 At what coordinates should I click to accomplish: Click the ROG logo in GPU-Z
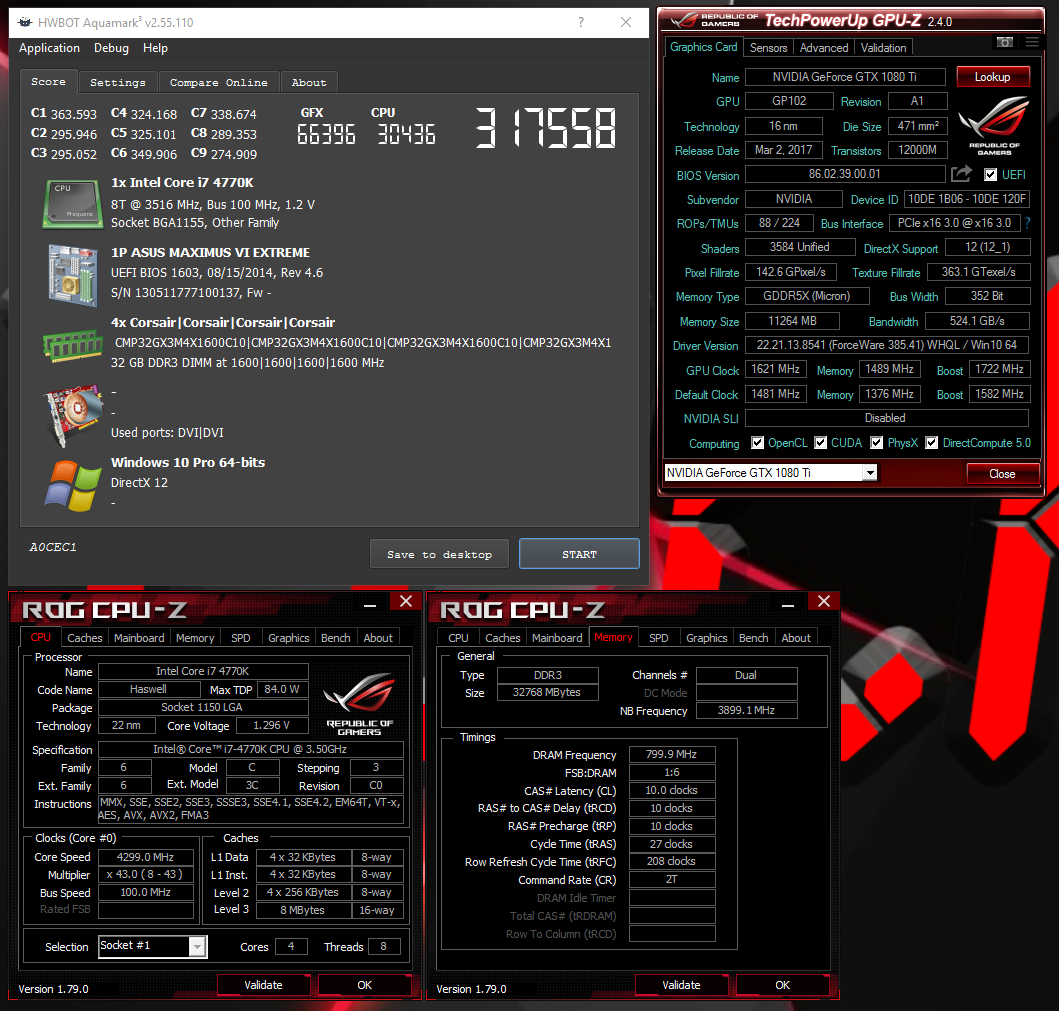[993, 126]
